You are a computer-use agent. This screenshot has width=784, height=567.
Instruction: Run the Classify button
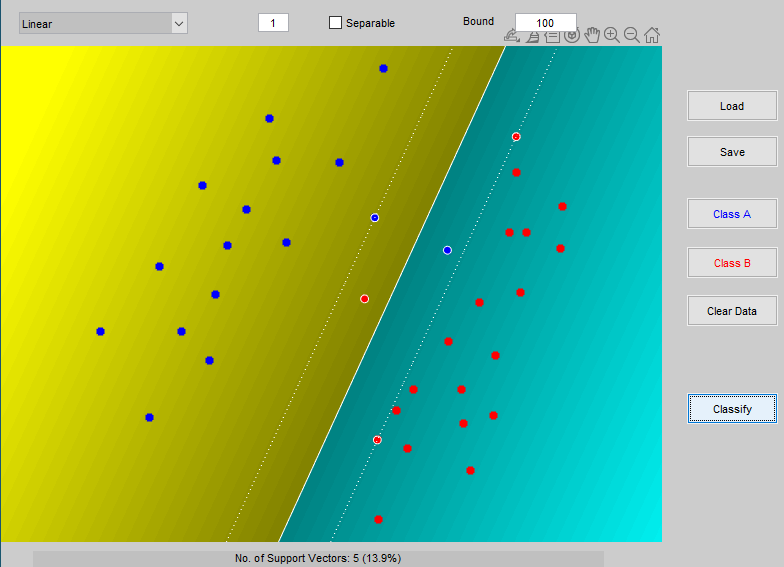732,409
